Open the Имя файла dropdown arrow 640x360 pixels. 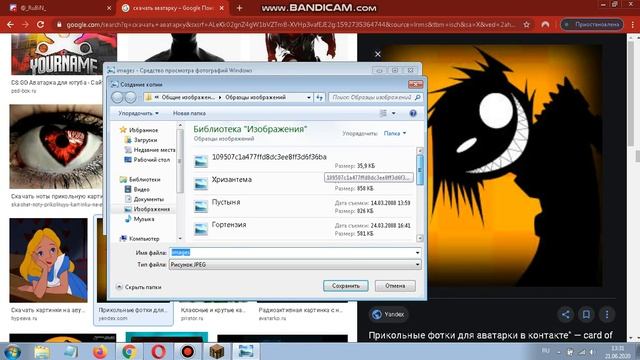coord(417,253)
